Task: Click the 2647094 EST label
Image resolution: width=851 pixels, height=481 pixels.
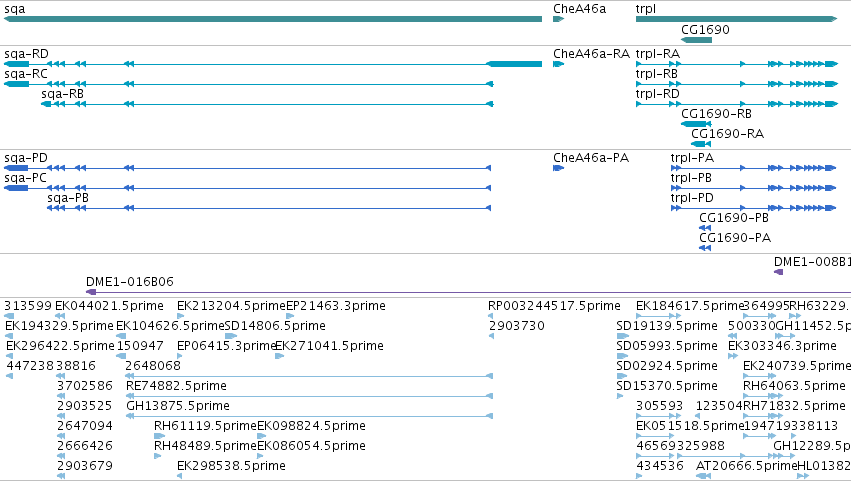Action: tap(85, 426)
